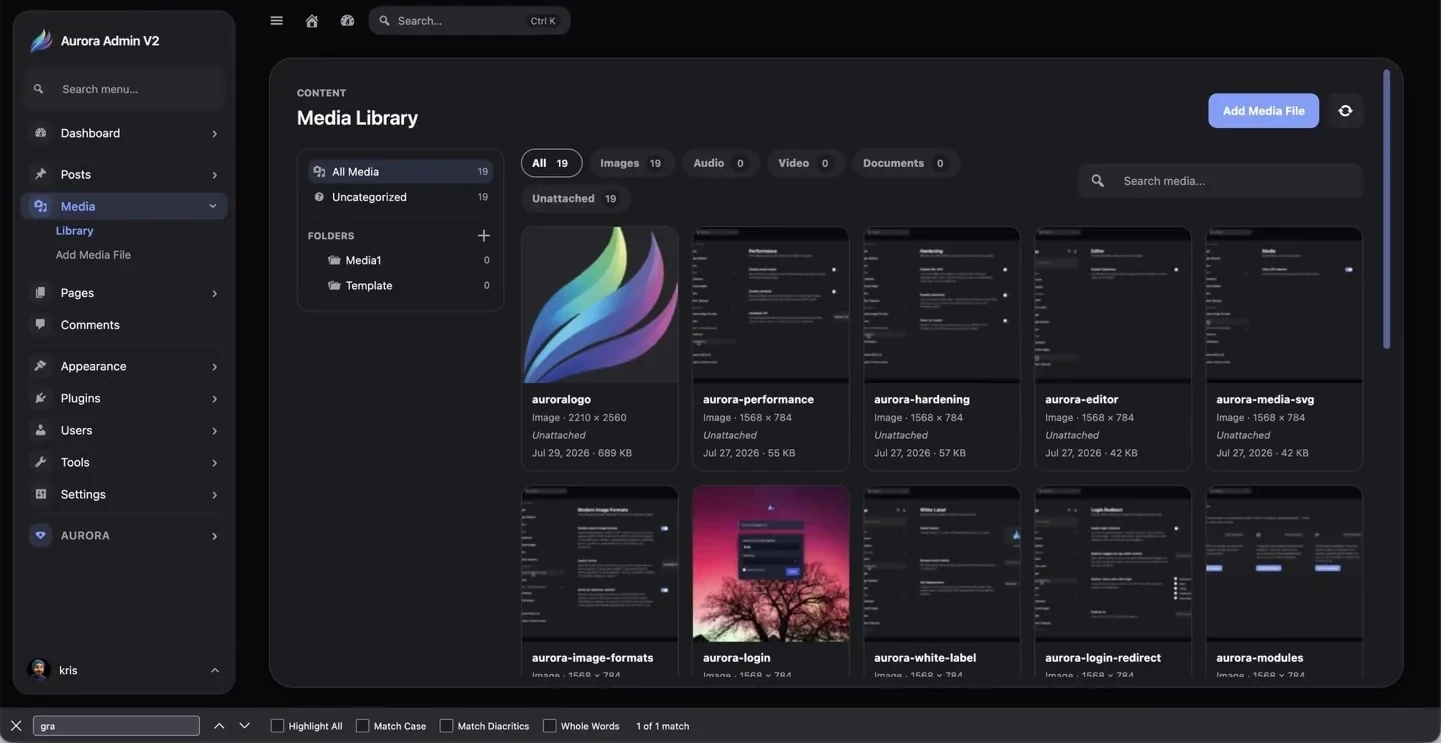Viewport: 1441px width, 743px height.
Task: Close the browser find bar
Action: (16, 726)
